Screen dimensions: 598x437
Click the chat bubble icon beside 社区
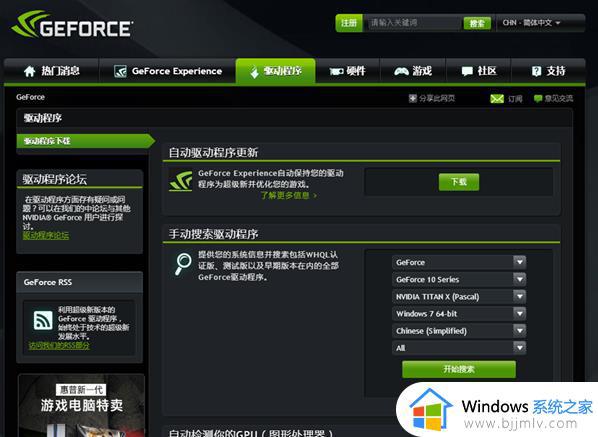click(x=467, y=71)
